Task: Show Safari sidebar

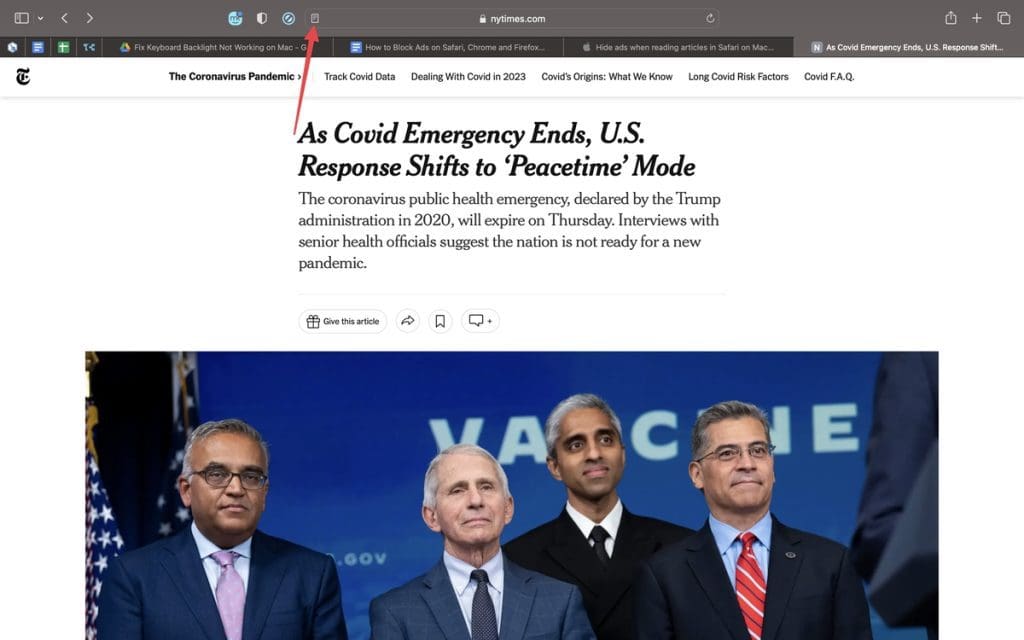Action: click(22, 18)
